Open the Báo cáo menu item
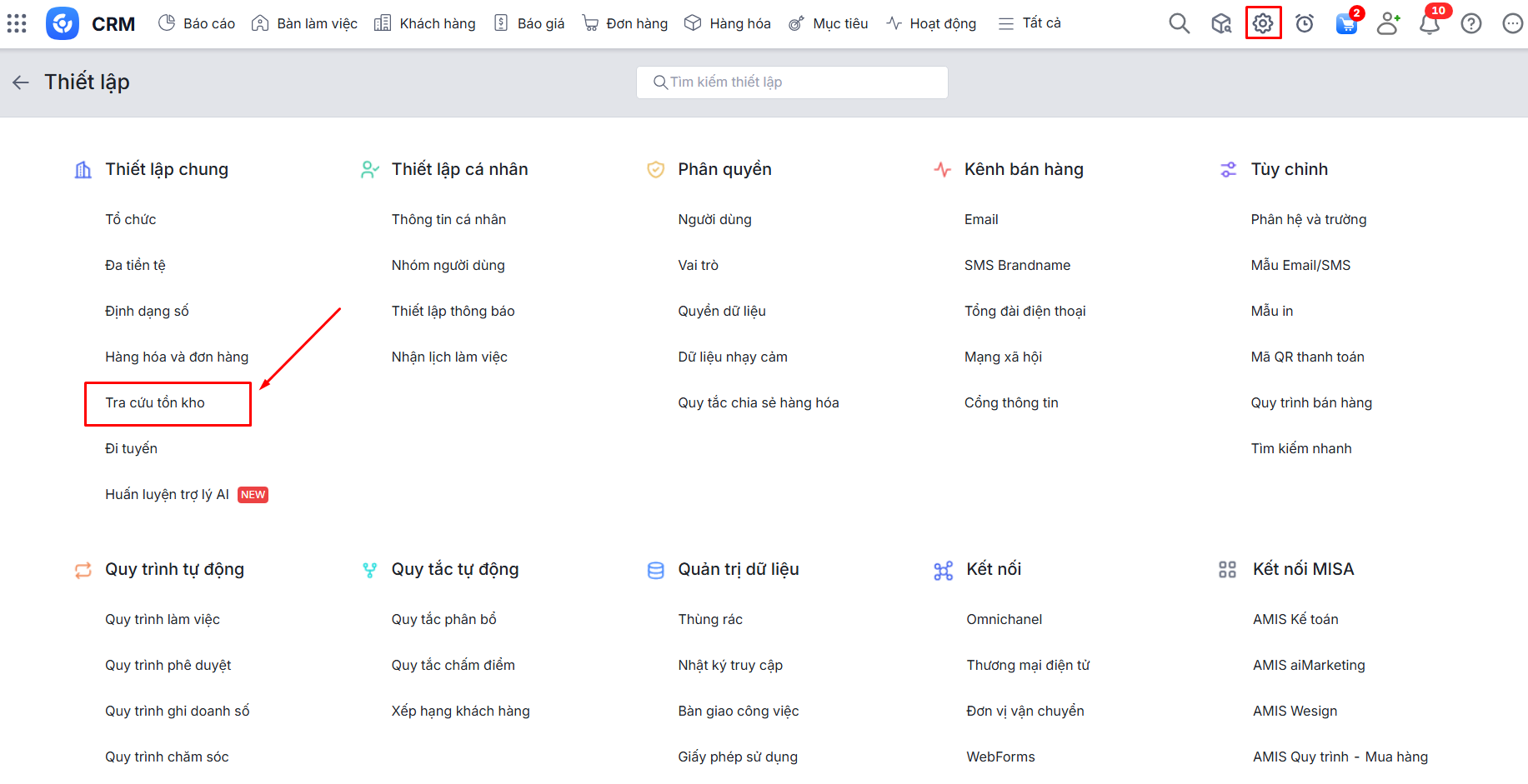The width and height of the screenshot is (1528, 784). coord(198,23)
